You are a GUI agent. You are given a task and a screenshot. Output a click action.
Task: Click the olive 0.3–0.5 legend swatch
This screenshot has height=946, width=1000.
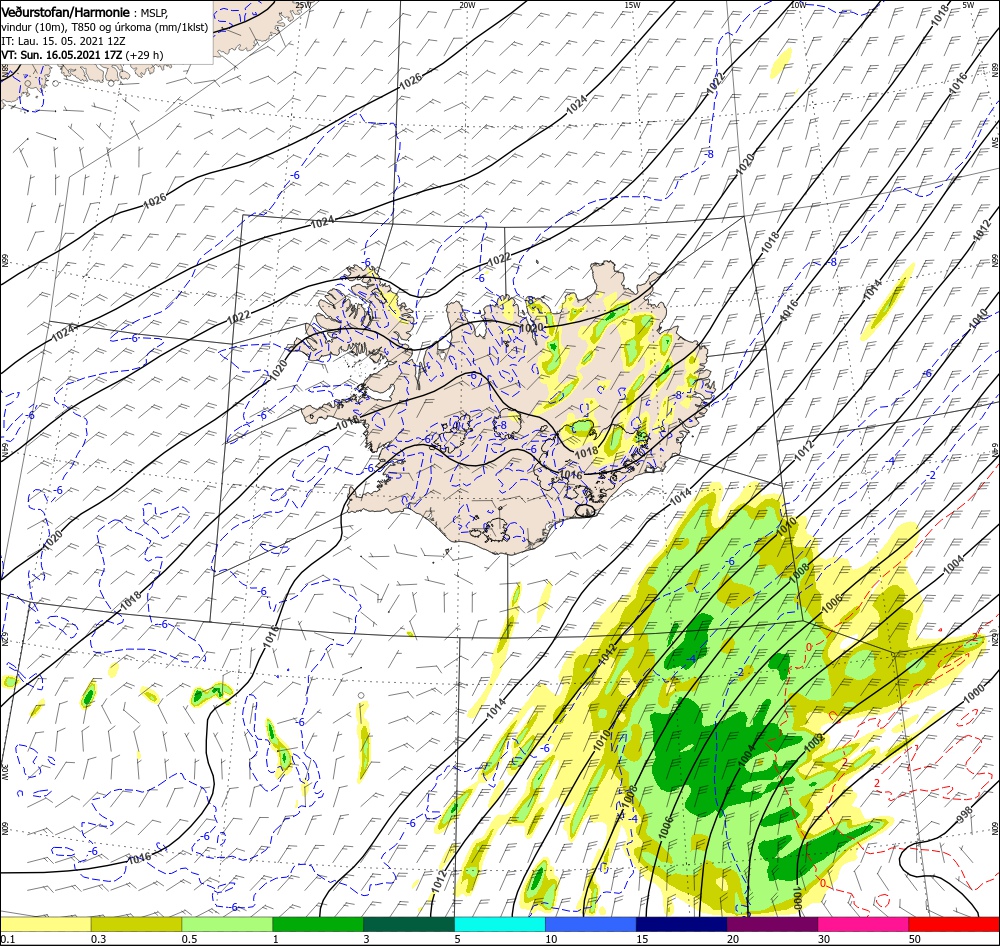point(136,924)
